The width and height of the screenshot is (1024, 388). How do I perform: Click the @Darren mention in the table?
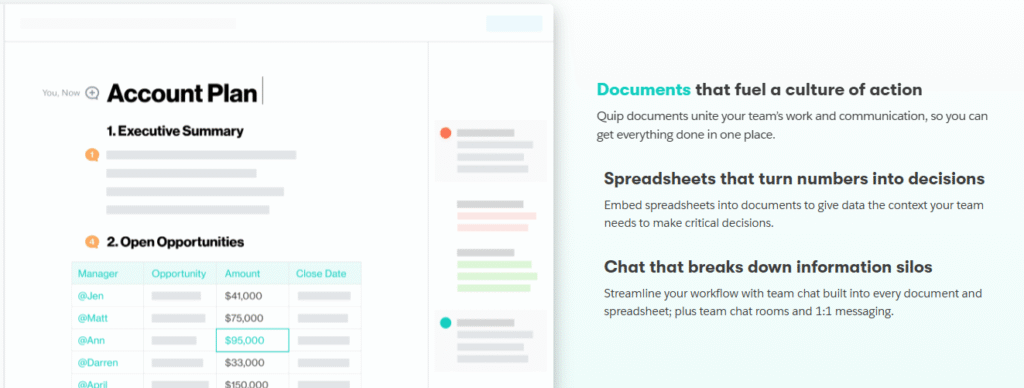(98, 363)
